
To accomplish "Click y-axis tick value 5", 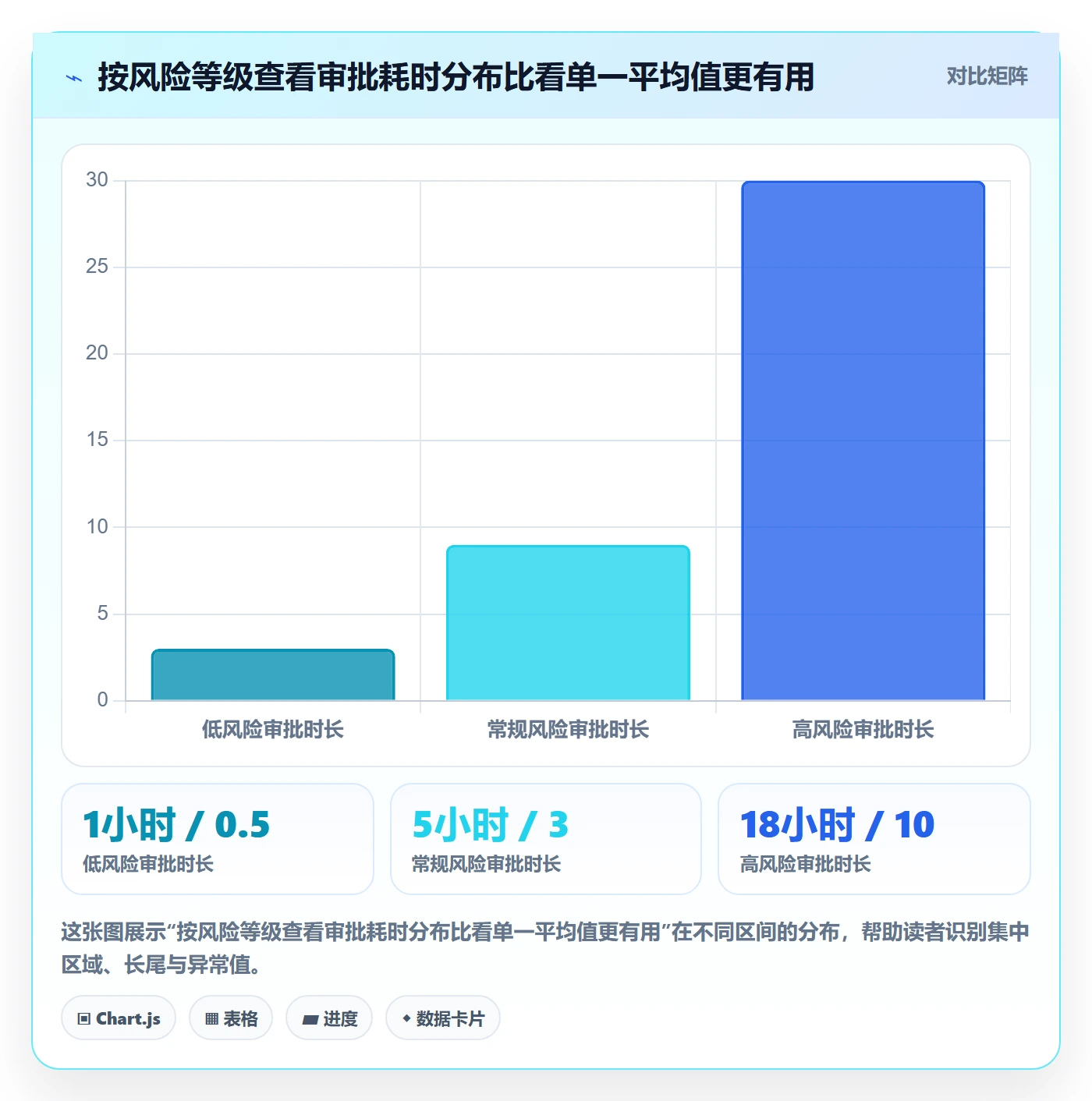I will click(x=102, y=614).
